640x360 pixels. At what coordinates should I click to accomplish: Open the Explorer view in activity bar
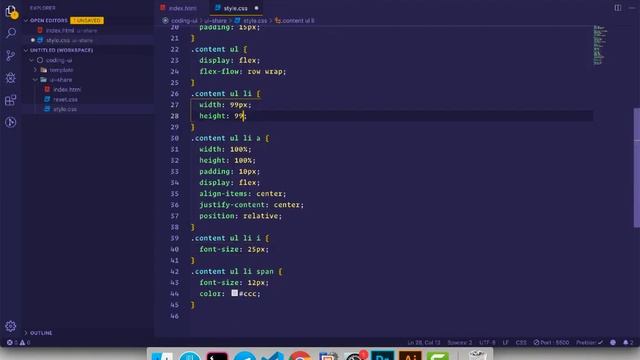[x=11, y=12]
